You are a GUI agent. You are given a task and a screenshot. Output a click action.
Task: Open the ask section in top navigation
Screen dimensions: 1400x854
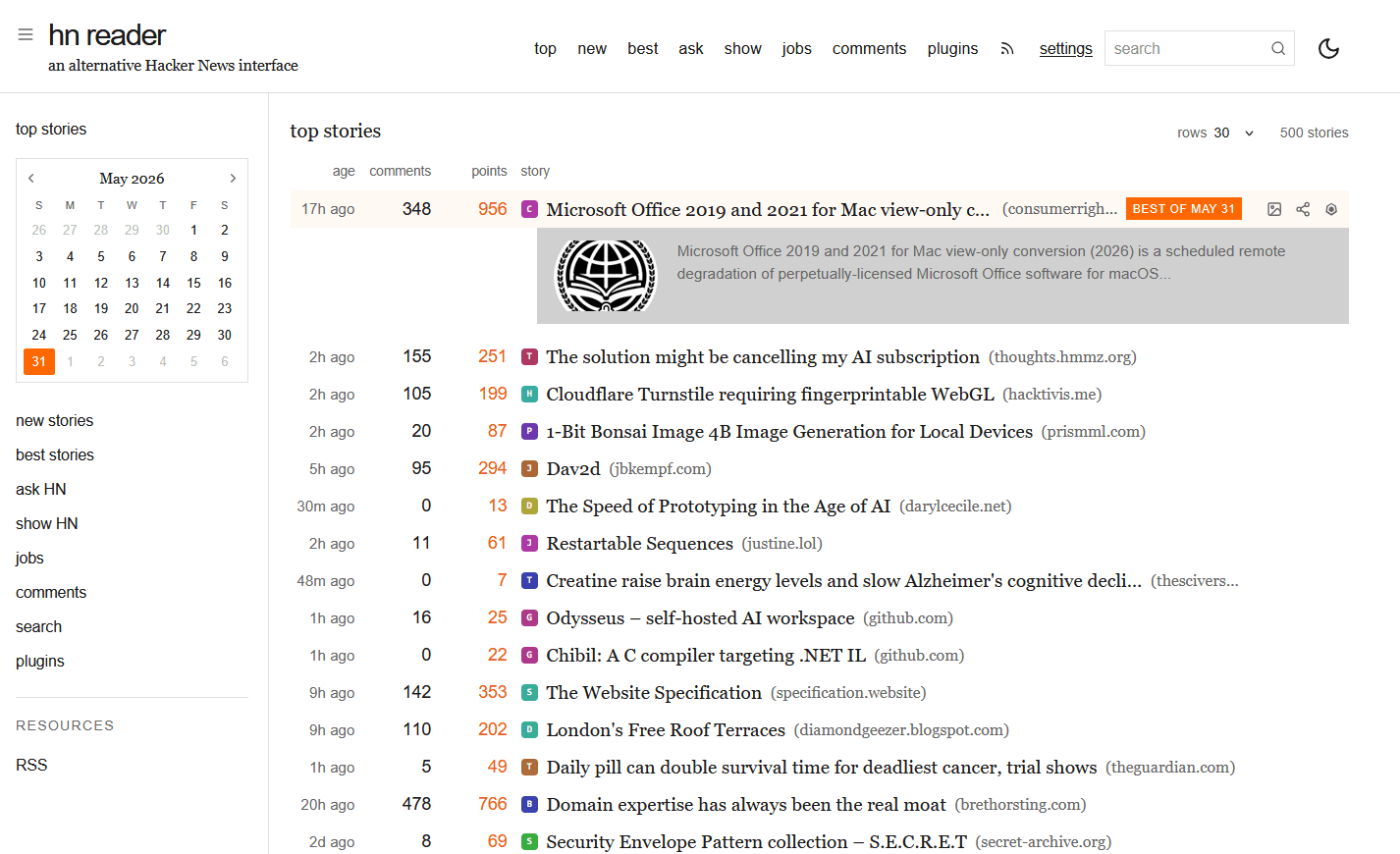click(691, 48)
